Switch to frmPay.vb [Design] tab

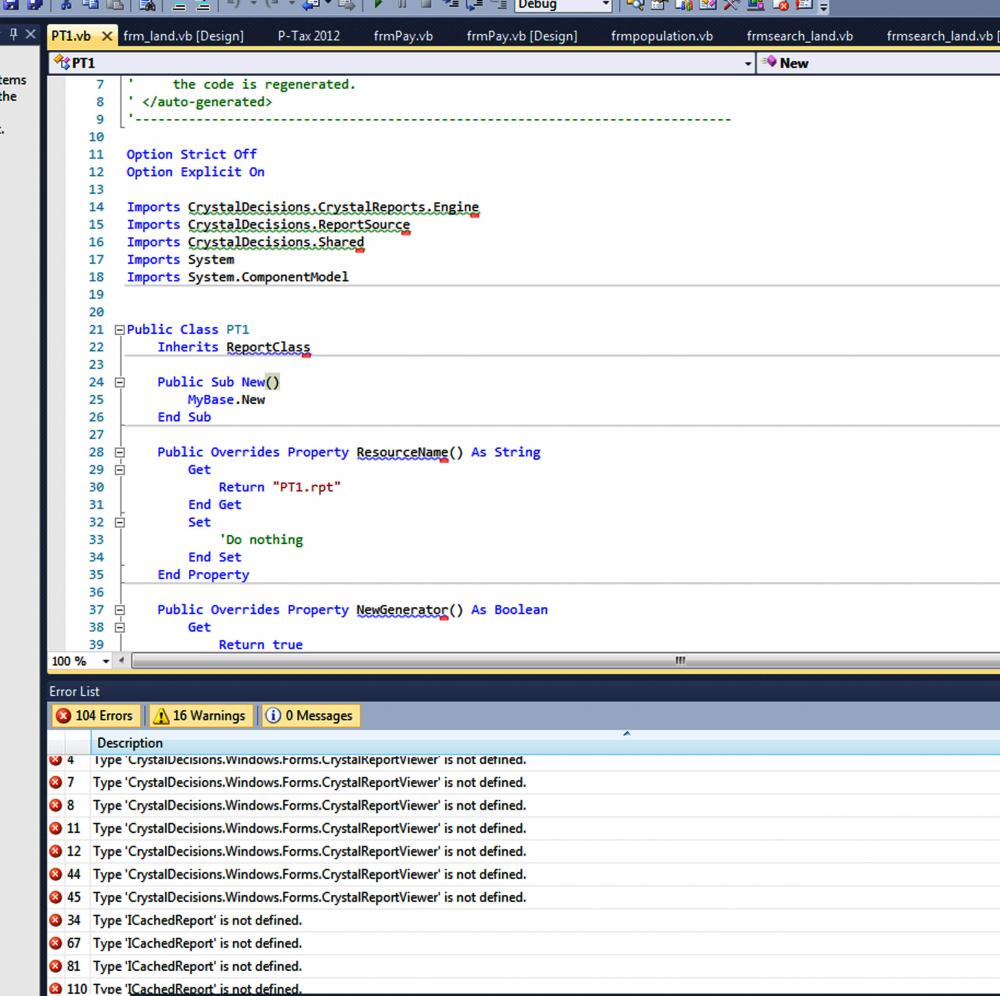(522, 36)
